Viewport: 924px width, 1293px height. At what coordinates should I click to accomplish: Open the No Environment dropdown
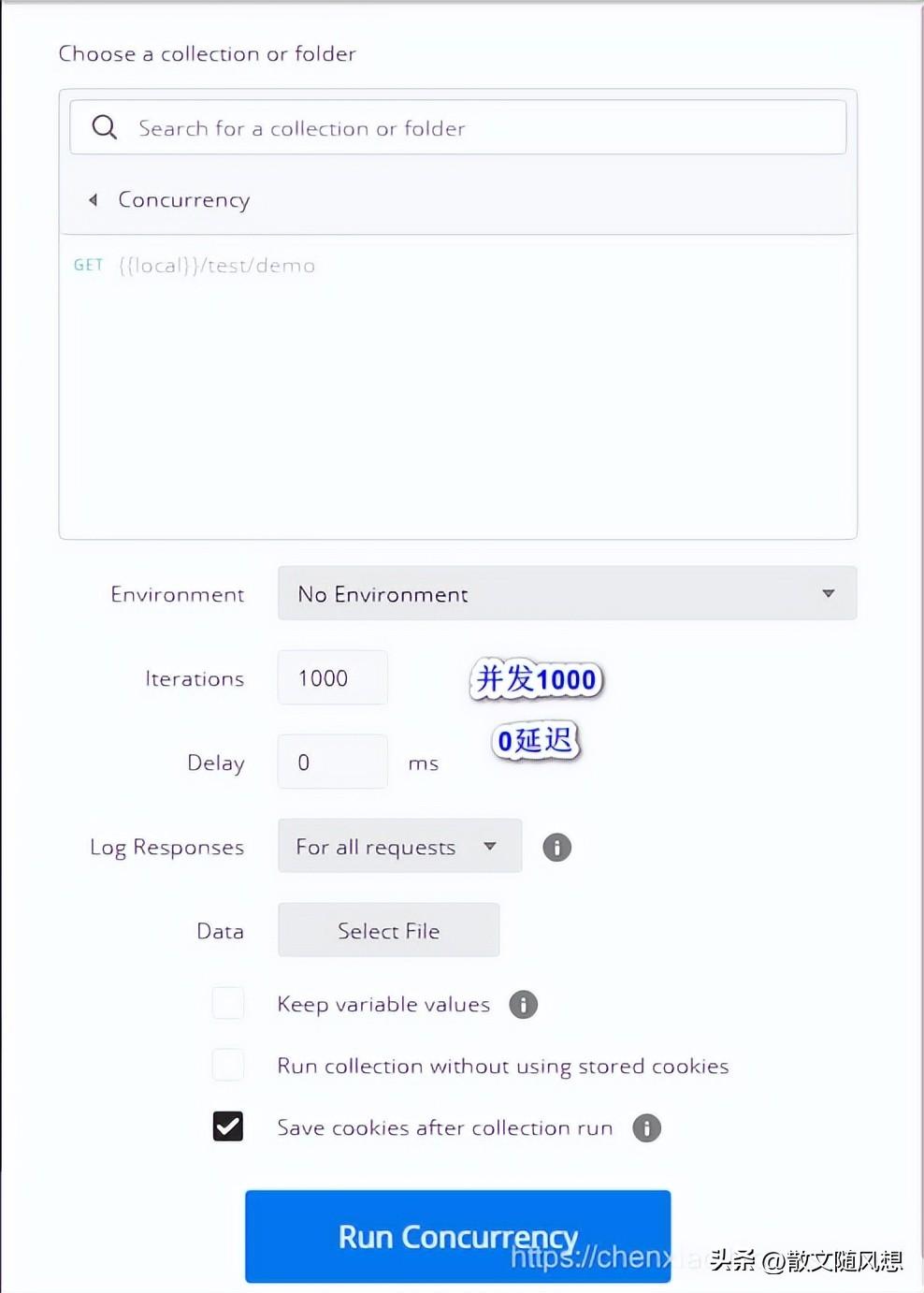pyautogui.click(x=567, y=593)
